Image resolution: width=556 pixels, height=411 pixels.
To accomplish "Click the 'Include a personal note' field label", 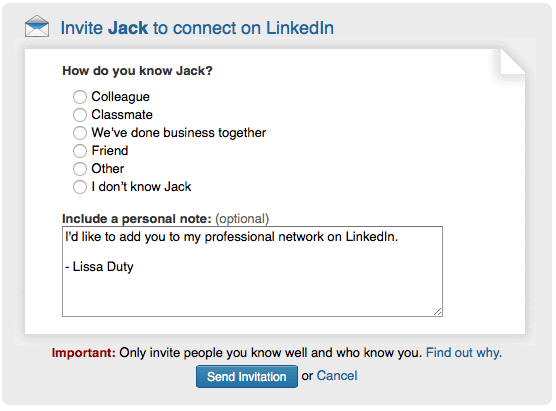I will pos(137,219).
